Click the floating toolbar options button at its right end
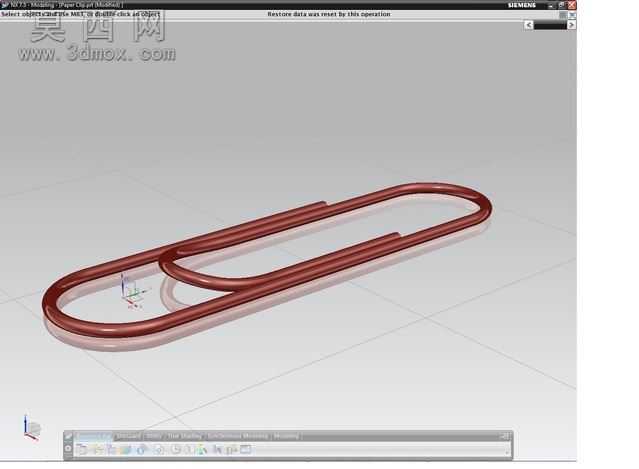 point(506,436)
